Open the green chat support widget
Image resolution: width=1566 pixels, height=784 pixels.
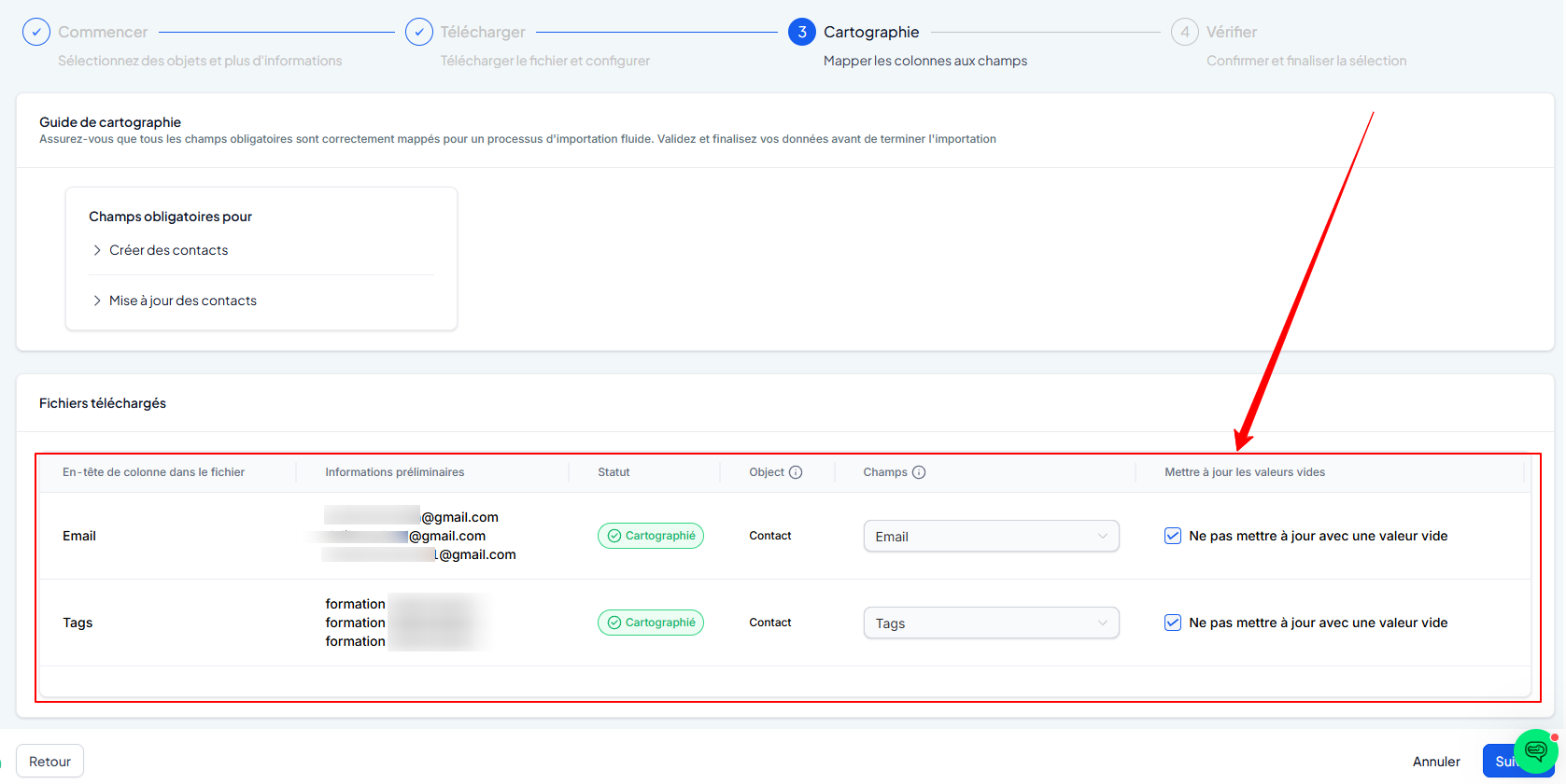click(x=1536, y=751)
